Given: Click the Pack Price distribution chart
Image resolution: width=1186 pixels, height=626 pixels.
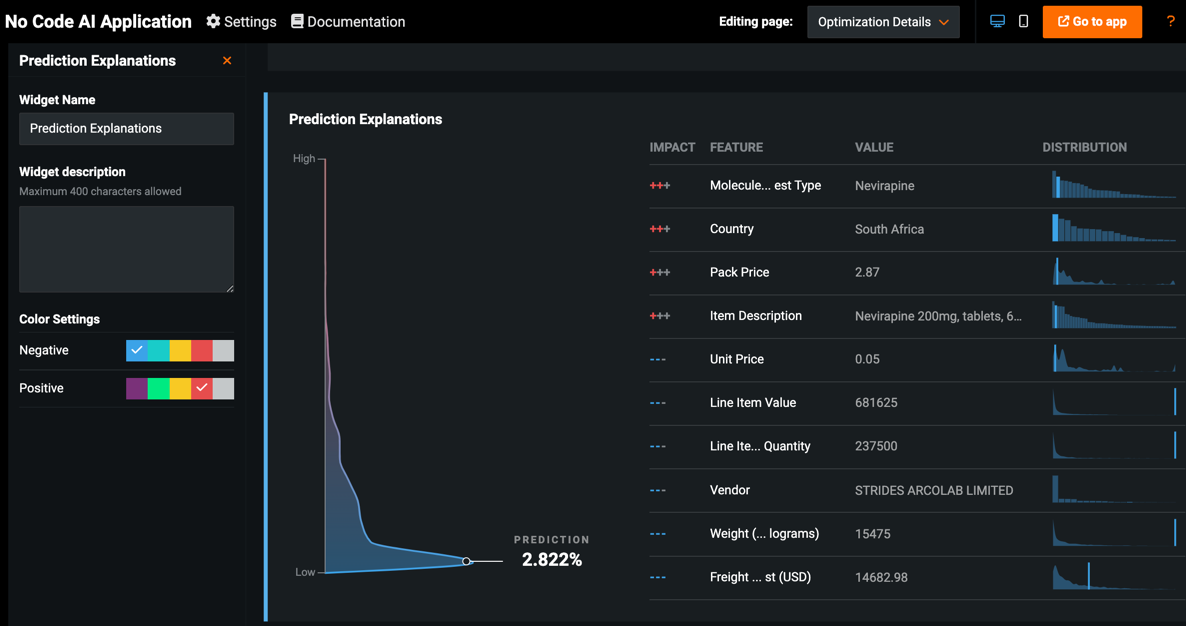Looking at the screenshot, I should coord(1113,272).
